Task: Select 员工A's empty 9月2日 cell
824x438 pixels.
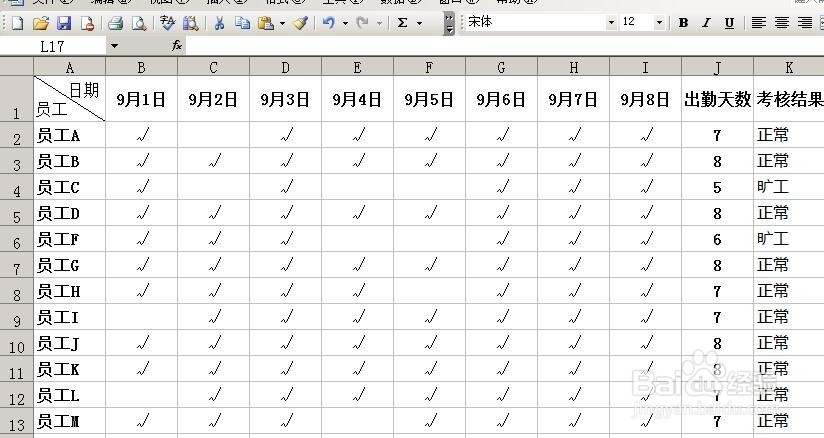Action: click(213, 135)
